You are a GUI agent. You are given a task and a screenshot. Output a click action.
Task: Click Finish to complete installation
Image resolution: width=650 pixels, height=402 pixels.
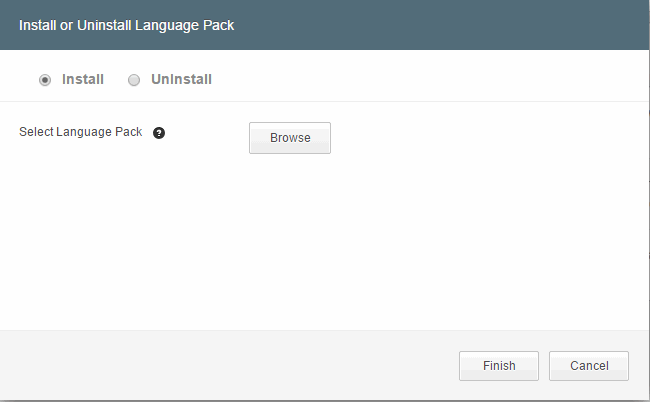(x=499, y=366)
